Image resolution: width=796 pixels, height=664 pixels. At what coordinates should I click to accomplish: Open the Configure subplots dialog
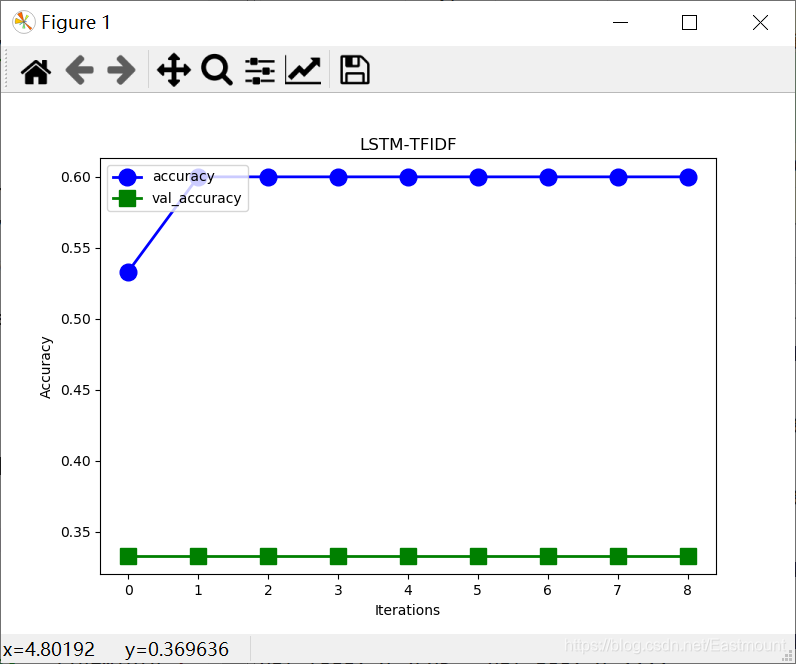click(x=260, y=71)
